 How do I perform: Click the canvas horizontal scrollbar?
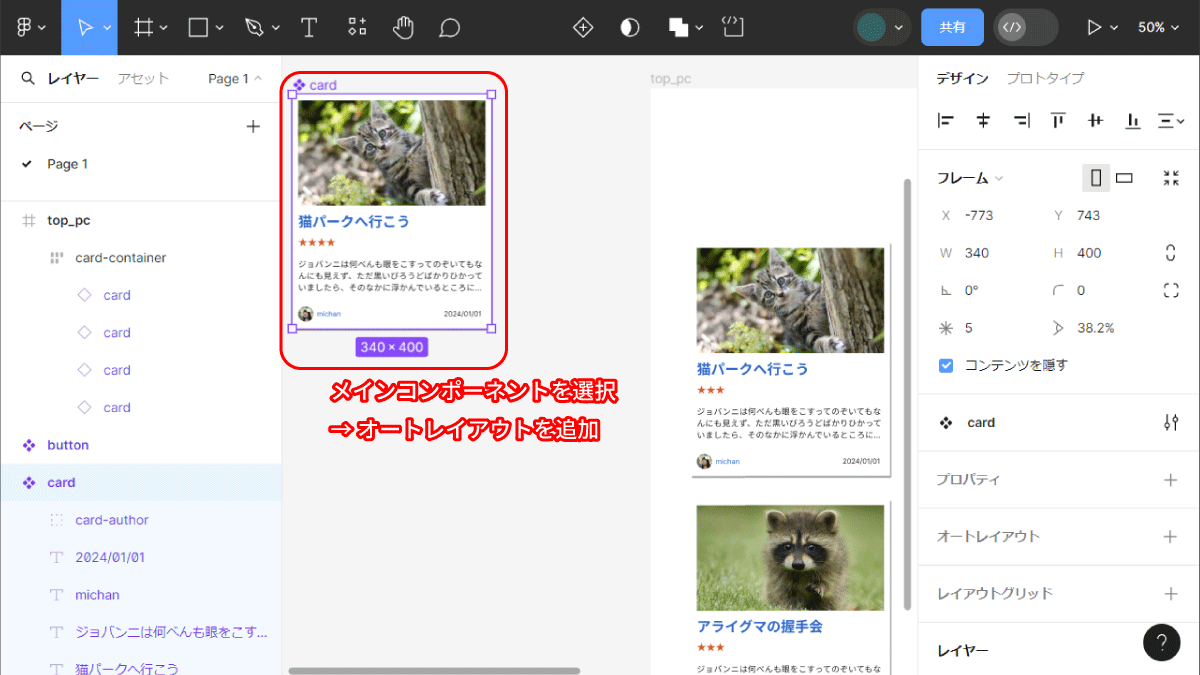pos(434,671)
